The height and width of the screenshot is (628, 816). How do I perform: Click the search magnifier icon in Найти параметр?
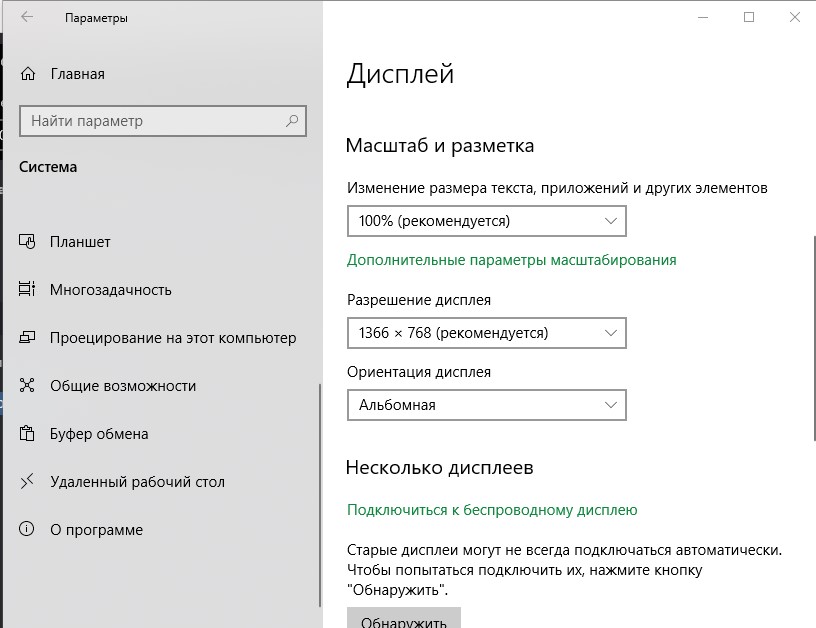coord(292,121)
